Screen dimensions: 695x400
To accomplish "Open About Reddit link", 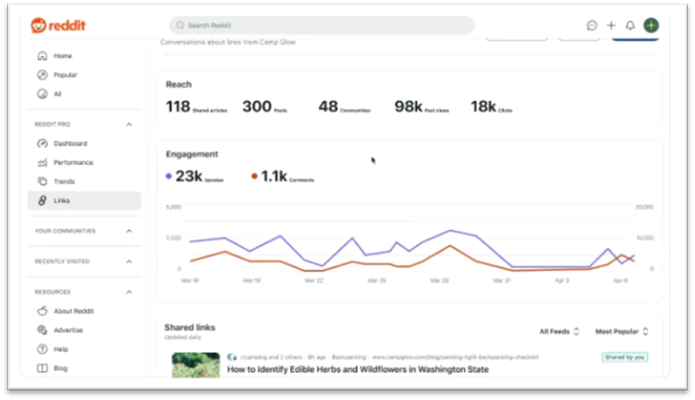I will [x=84, y=311].
